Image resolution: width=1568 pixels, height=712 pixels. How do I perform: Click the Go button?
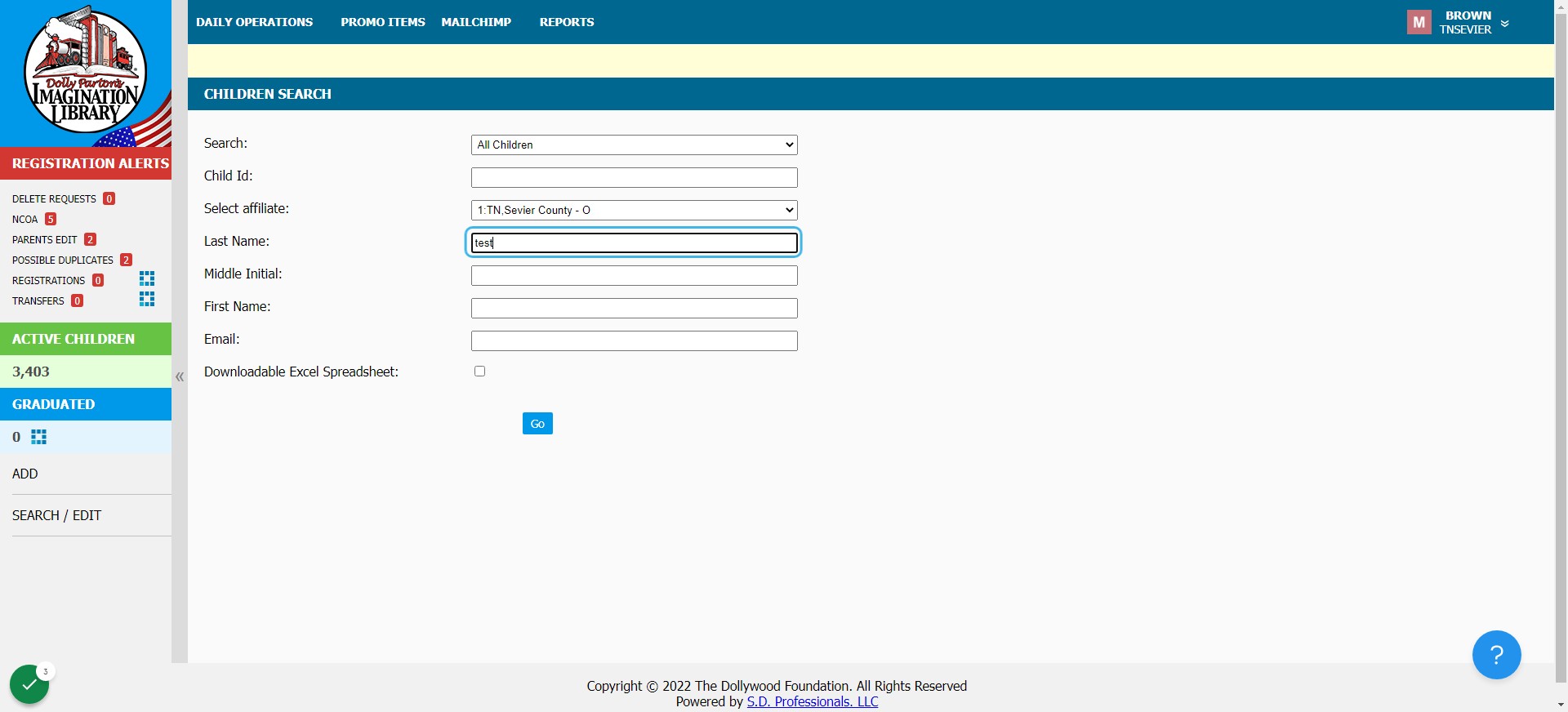537,424
